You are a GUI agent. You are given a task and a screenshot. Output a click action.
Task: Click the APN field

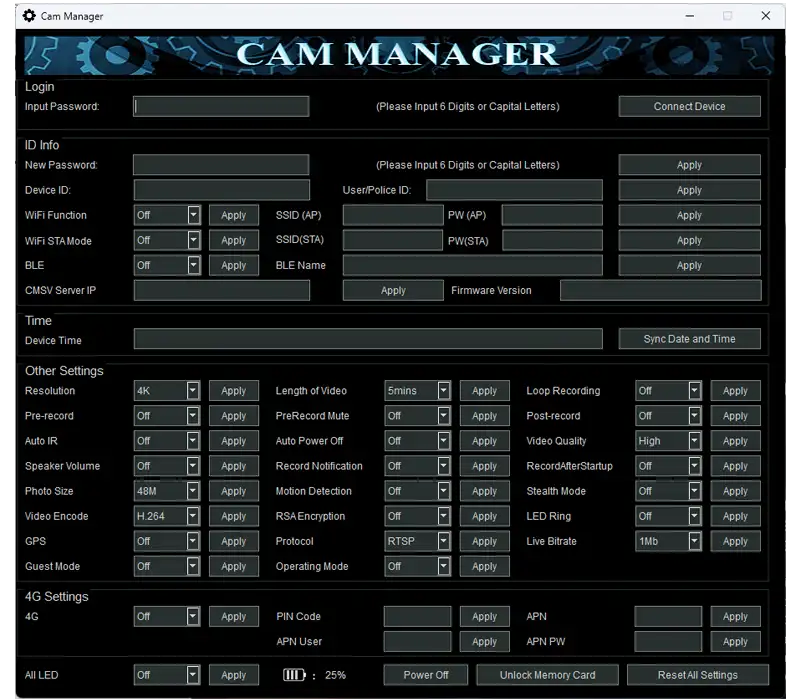(x=668, y=616)
